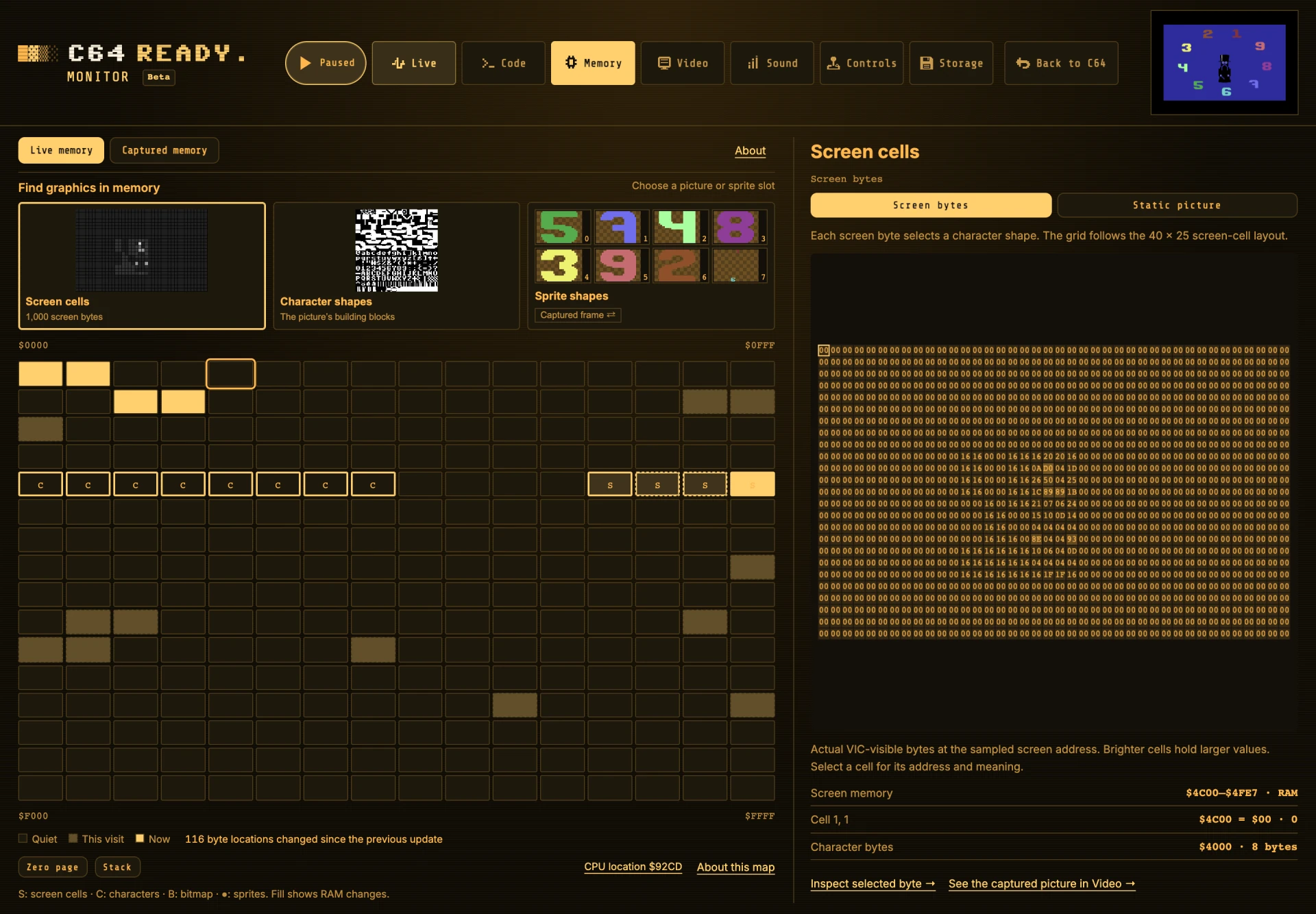The height and width of the screenshot is (914, 1316).
Task: Follow Inspect selected byte link
Action: [873, 884]
